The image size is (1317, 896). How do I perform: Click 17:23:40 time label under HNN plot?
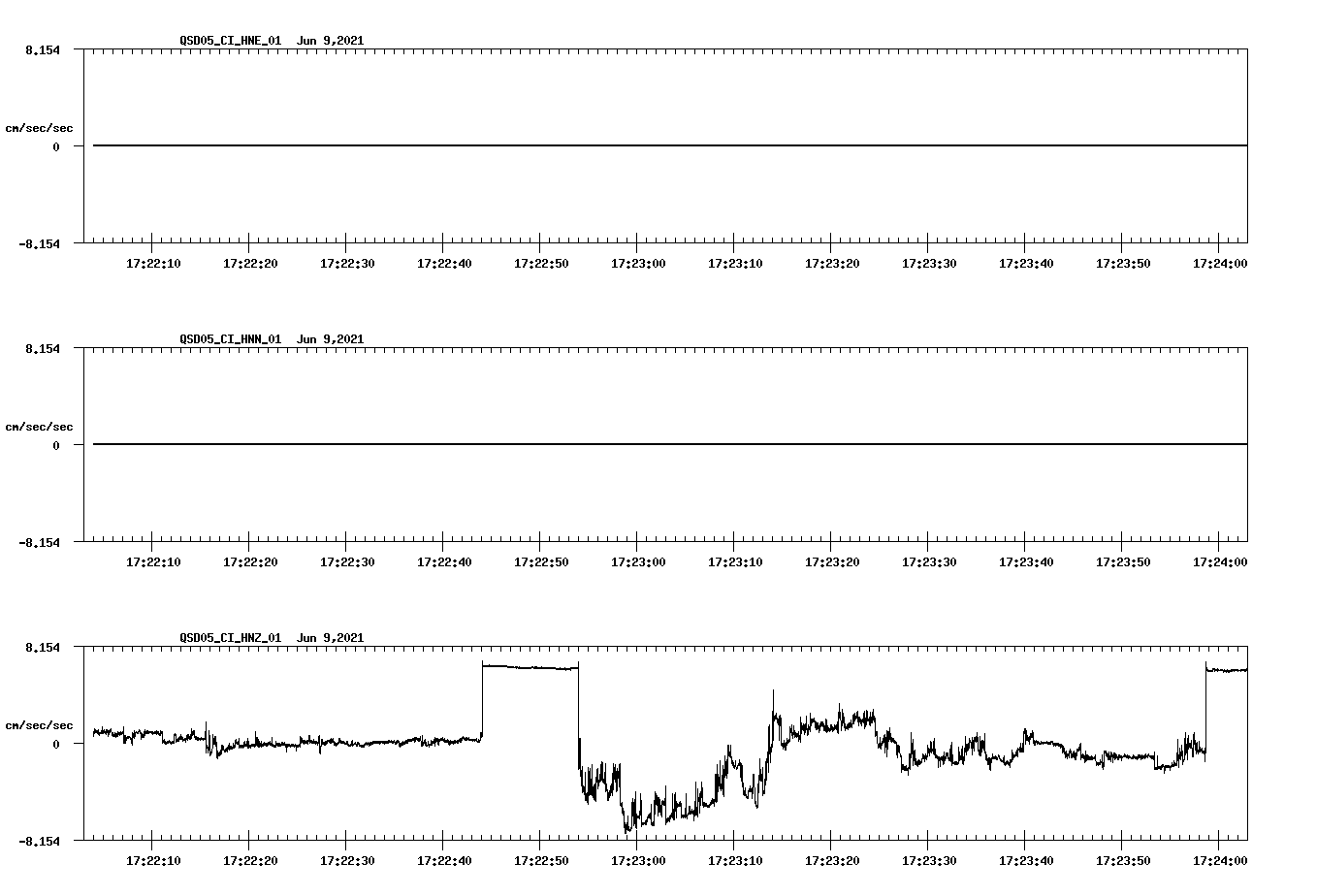click(1026, 561)
